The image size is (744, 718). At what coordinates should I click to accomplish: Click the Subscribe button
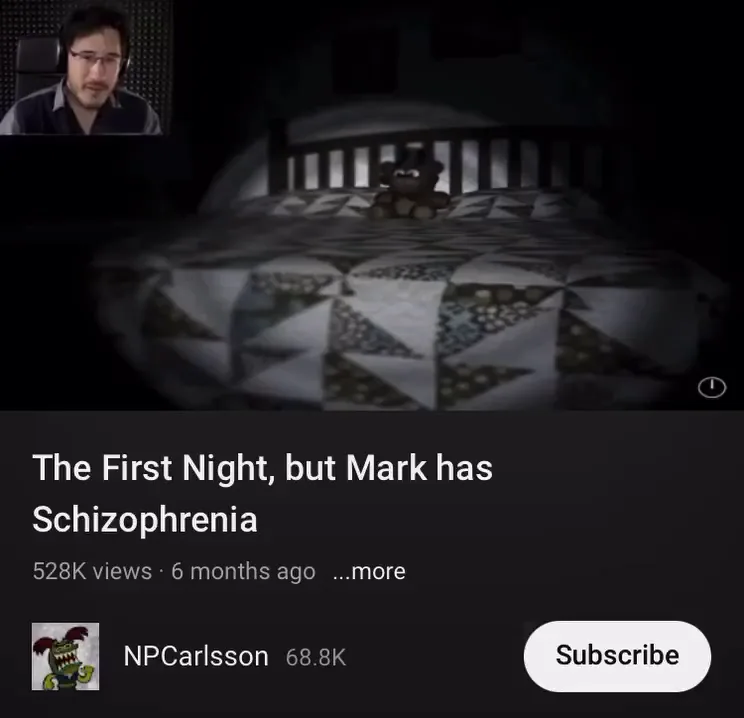(x=617, y=656)
